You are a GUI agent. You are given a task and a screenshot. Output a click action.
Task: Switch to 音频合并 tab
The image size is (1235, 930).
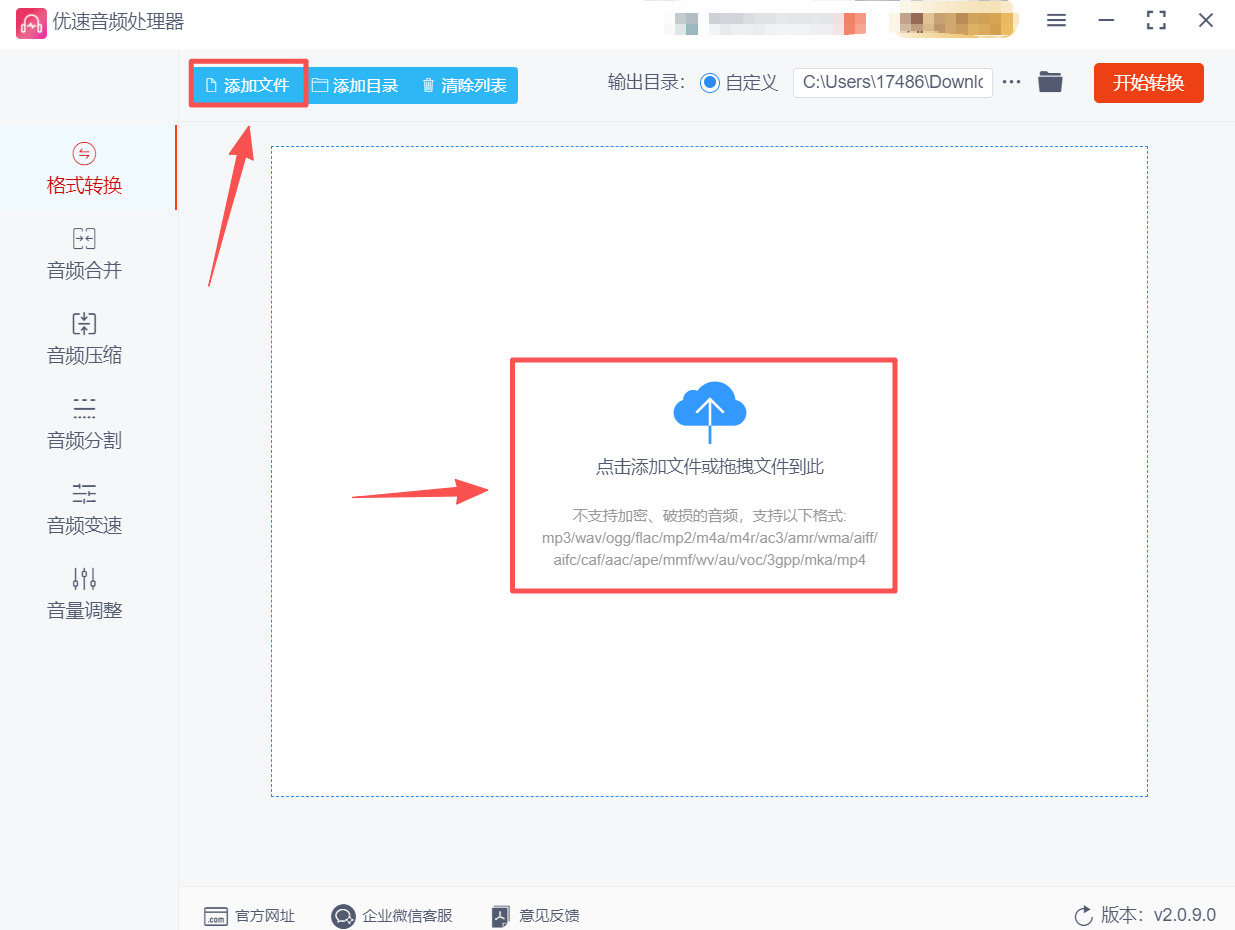click(x=85, y=253)
